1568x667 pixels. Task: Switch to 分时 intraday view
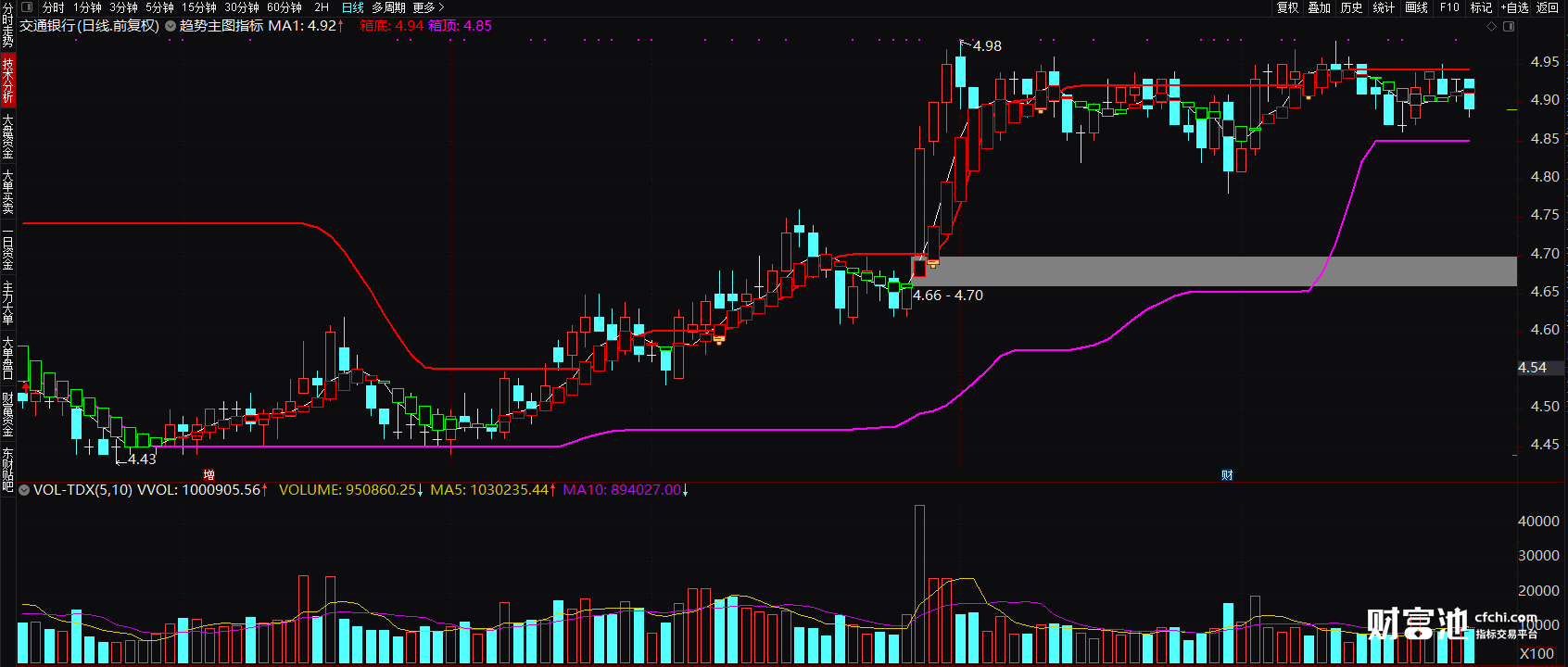(54, 7)
